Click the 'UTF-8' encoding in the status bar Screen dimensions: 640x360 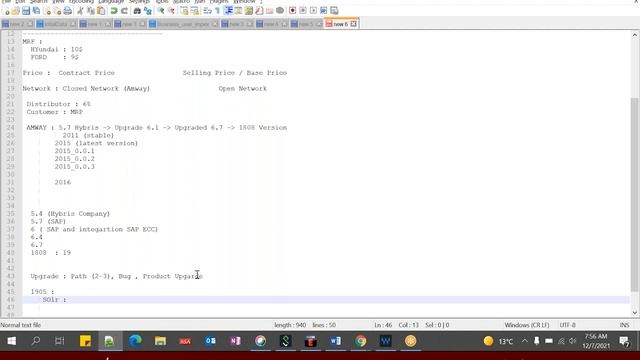(568, 325)
